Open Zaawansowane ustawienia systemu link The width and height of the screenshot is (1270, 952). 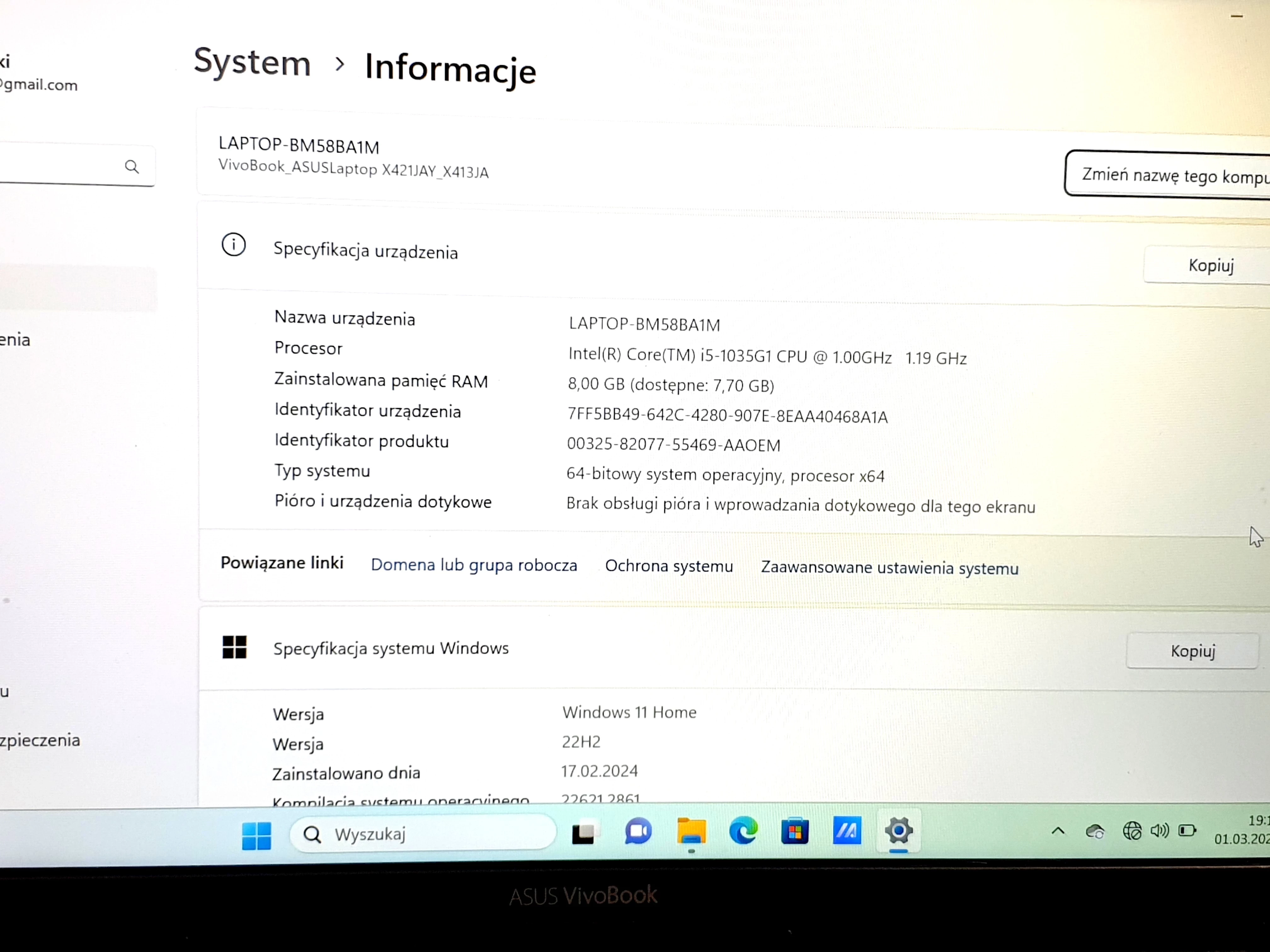coord(889,568)
